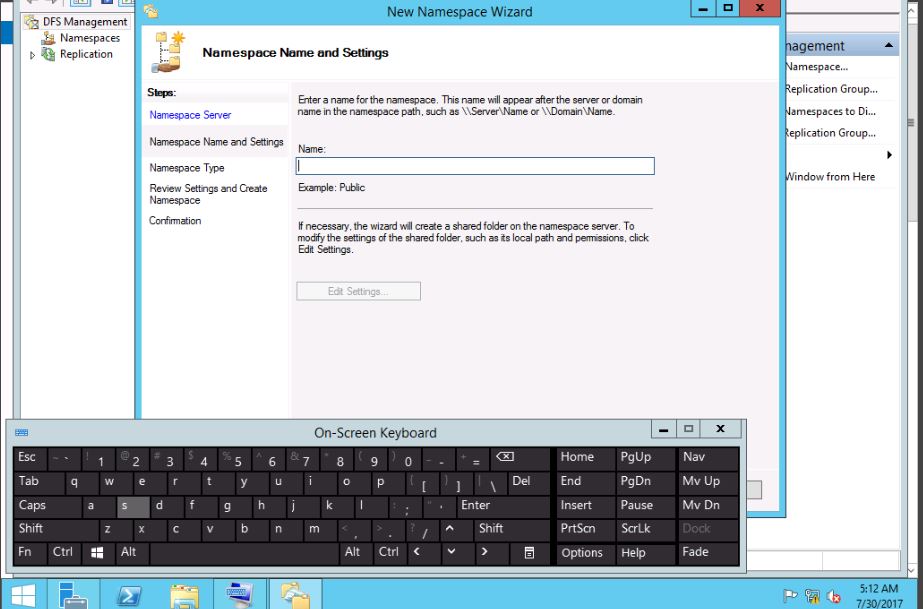This screenshot has width=923, height=609.
Task: Open the On-Screen Keyboard Options
Action: point(582,553)
